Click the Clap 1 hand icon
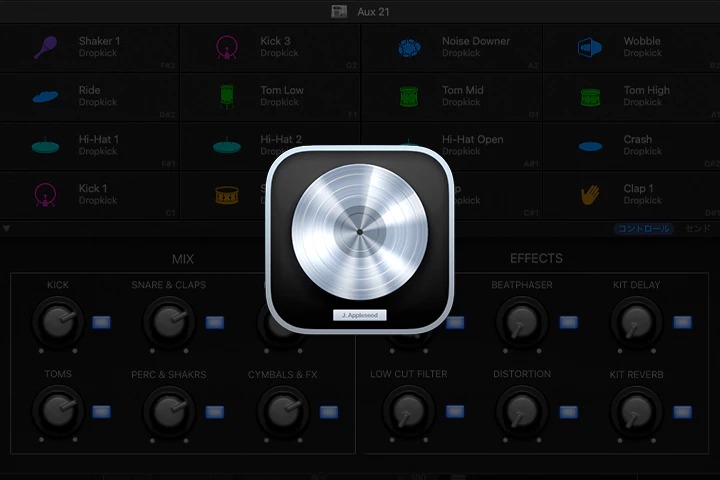 coord(590,195)
